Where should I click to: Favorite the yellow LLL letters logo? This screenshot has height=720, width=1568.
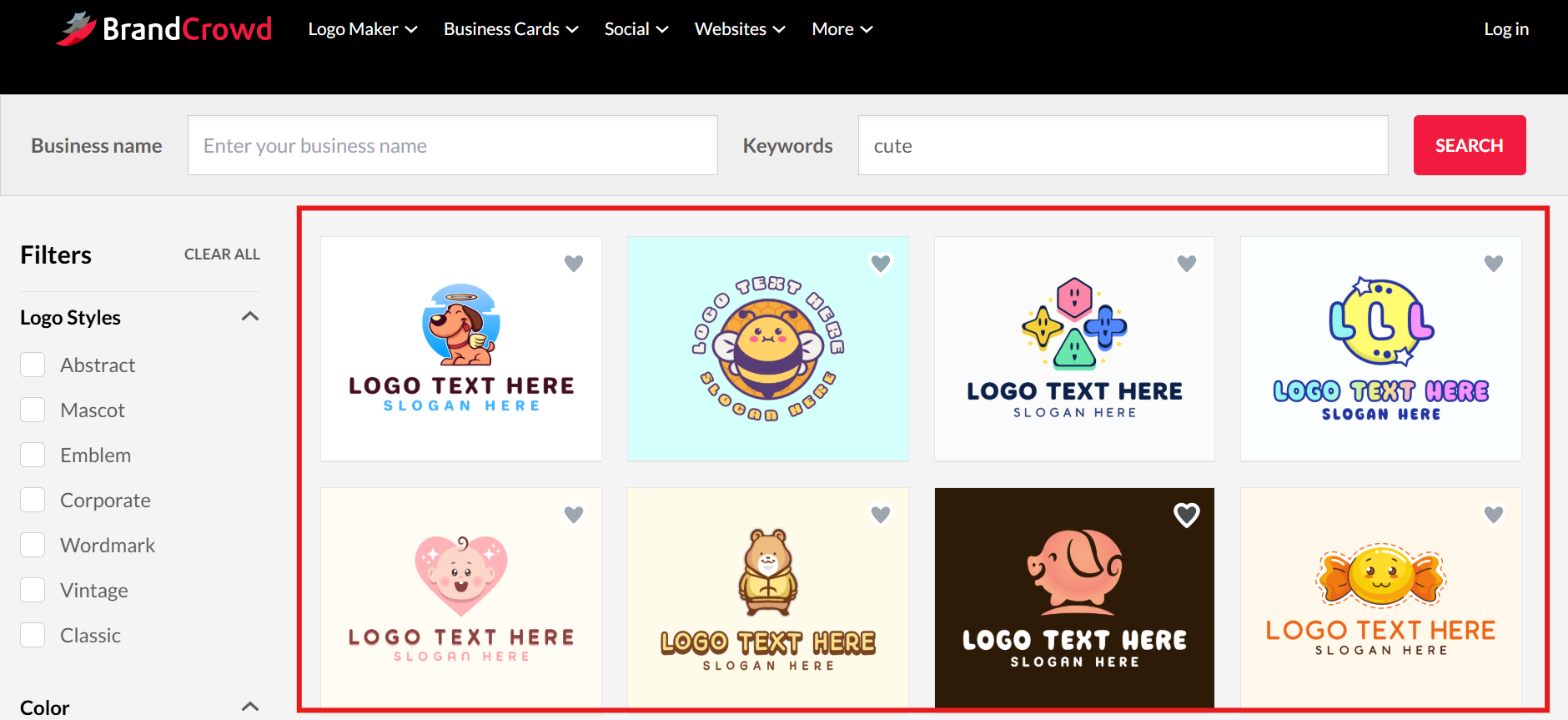[x=1494, y=264]
